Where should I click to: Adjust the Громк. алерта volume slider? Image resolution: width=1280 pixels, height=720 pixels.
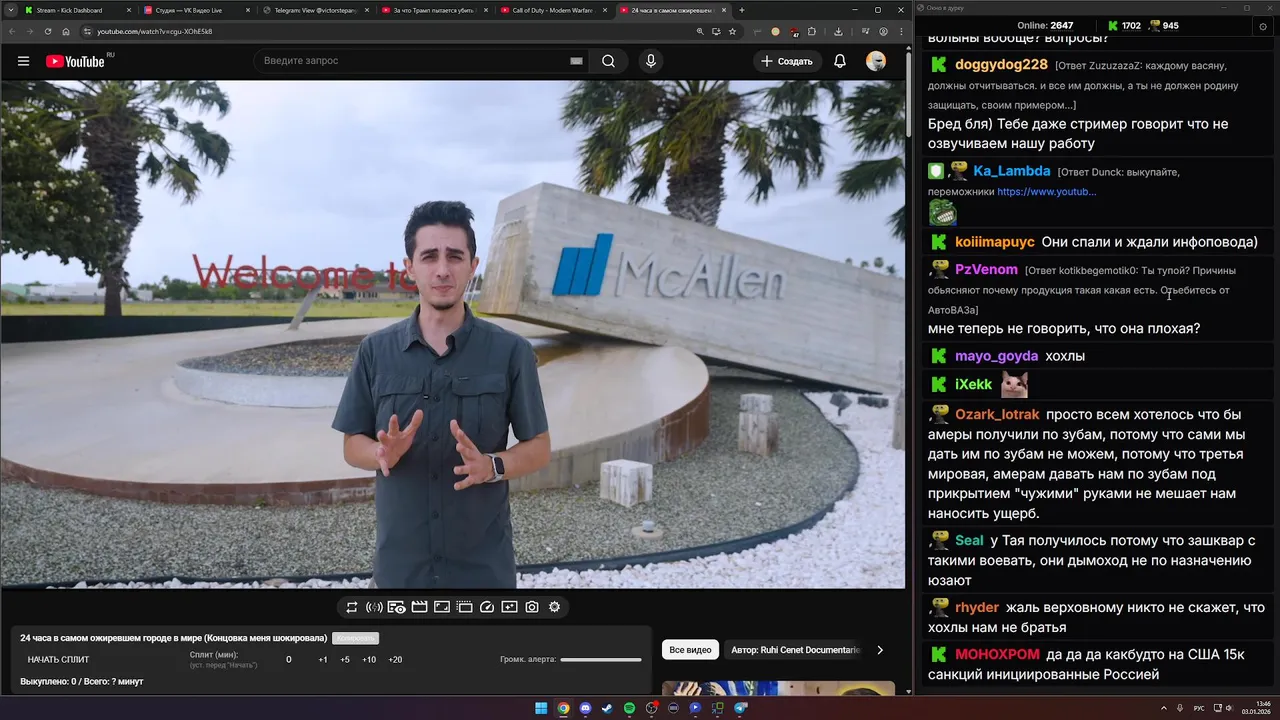[x=601, y=659]
